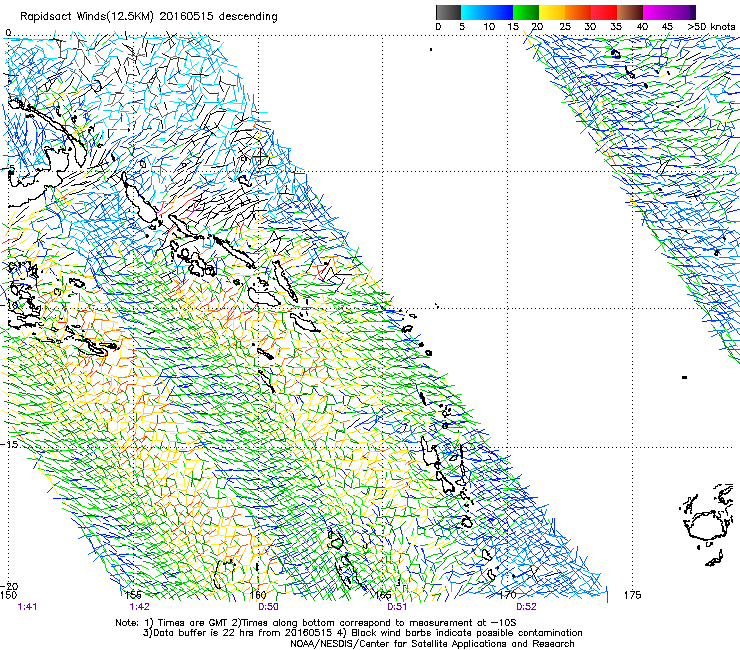Click the '35' legend scale label
The image size is (740, 650).
pos(616,27)
